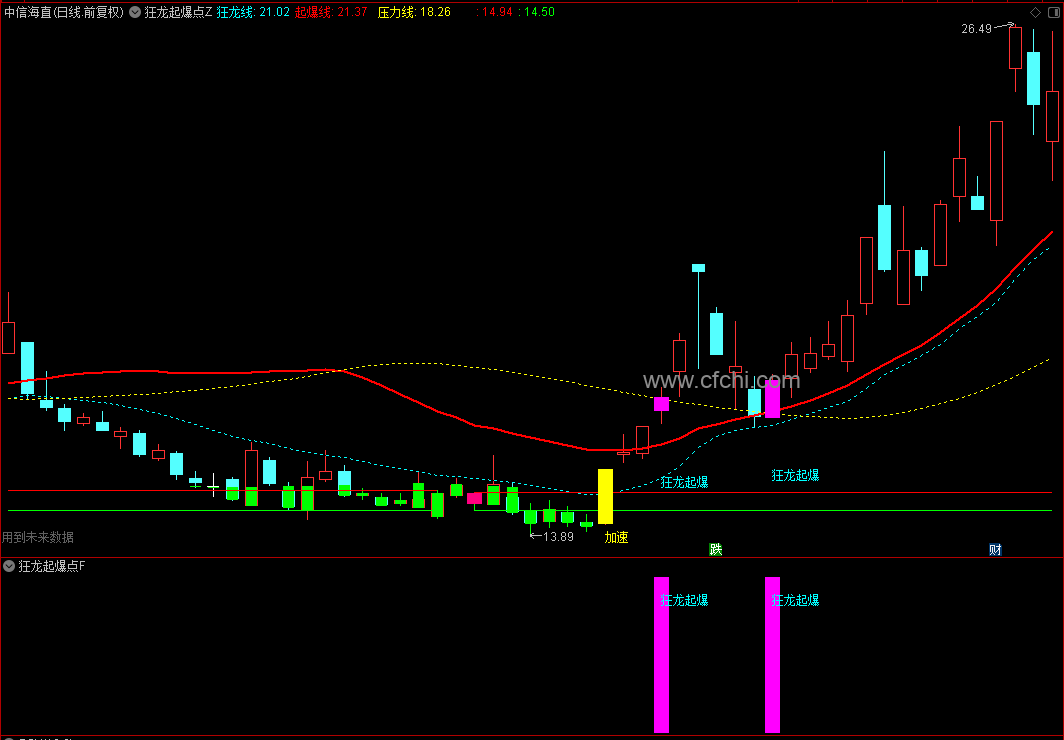
Task: Select the 压力线: 18.26 value
Action: (414, 12)
